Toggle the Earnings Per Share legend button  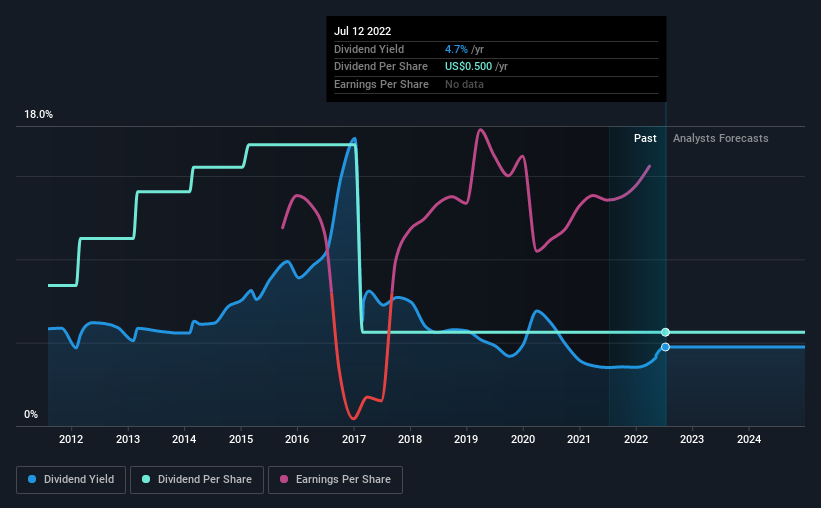tap(335, 480)
